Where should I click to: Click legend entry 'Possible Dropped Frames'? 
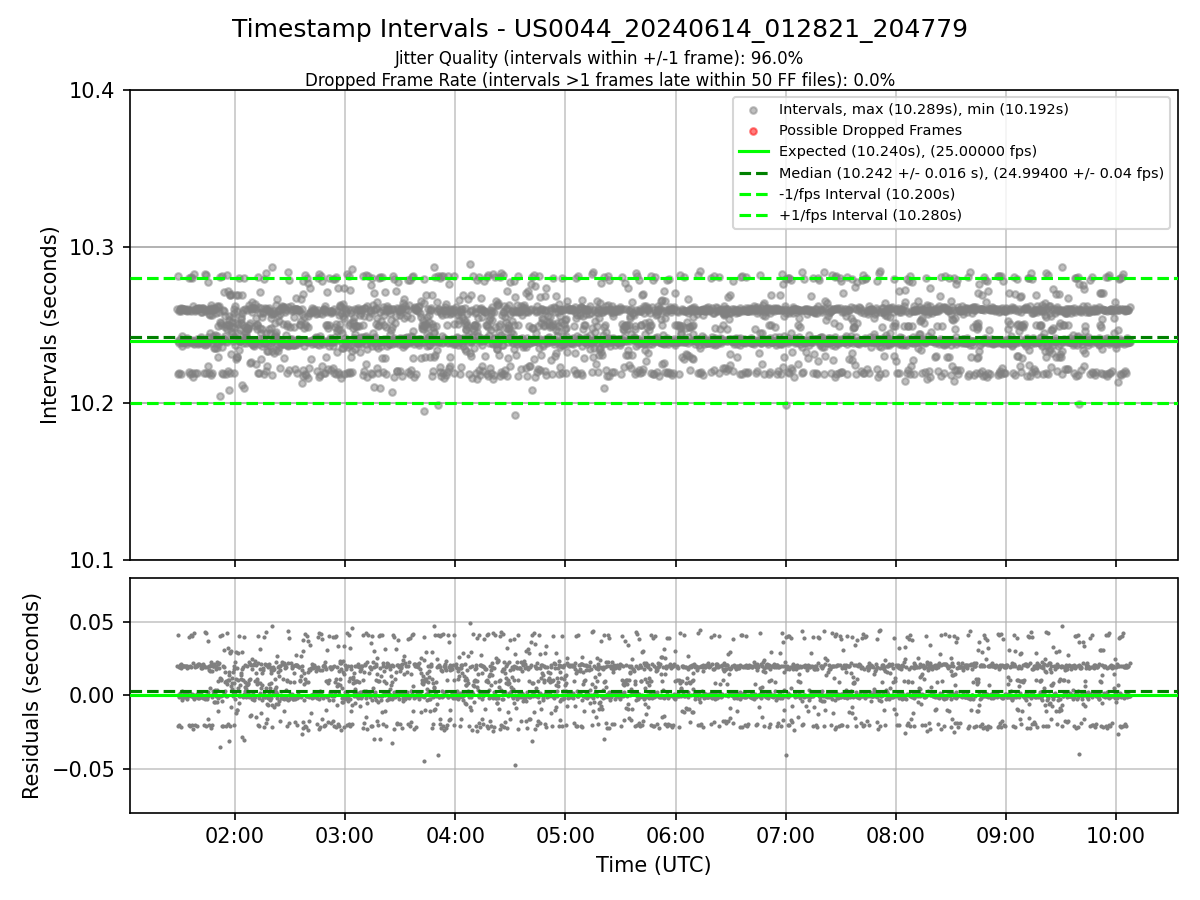870,130
